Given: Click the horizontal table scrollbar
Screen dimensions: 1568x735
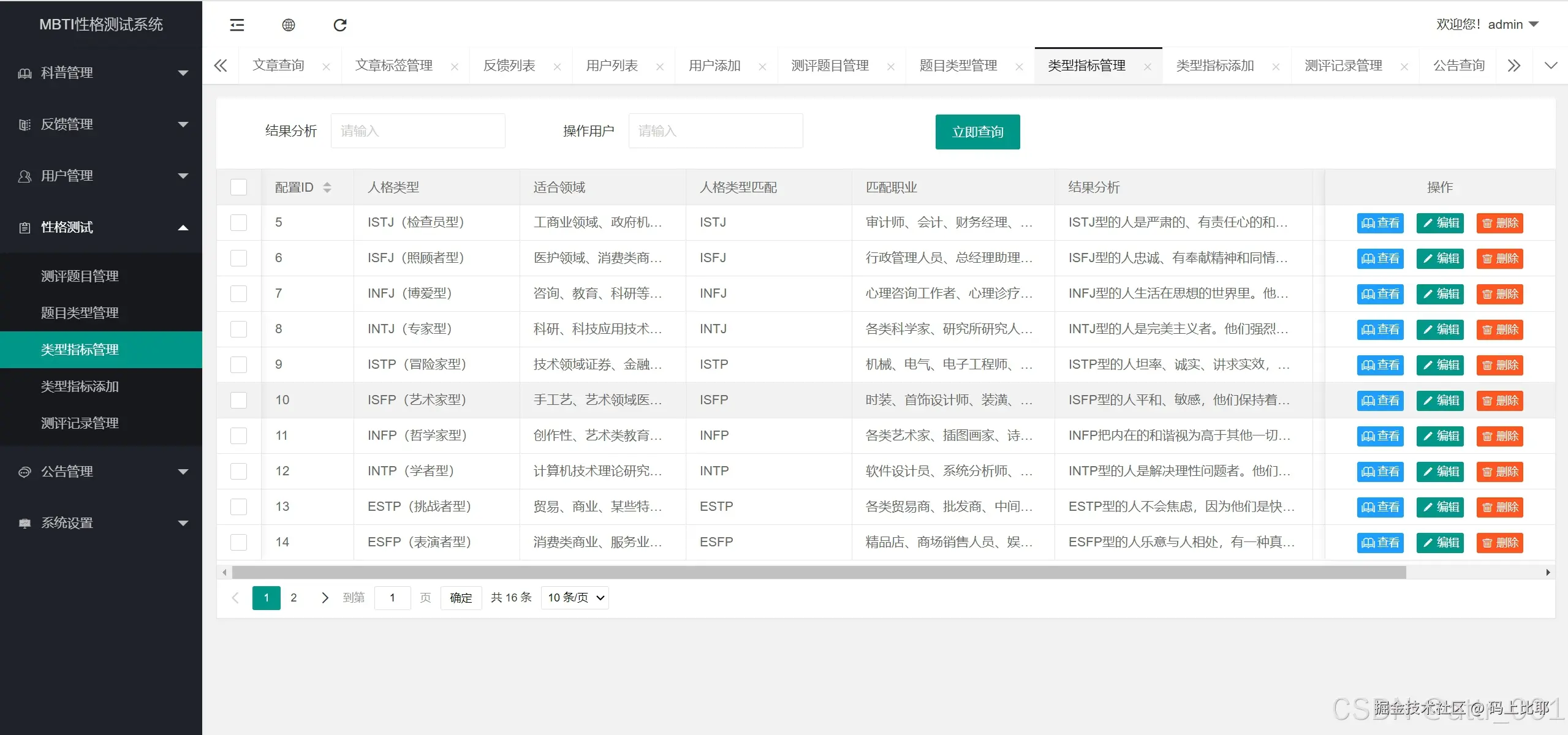Looking at the screenshot, I should 819,572.
